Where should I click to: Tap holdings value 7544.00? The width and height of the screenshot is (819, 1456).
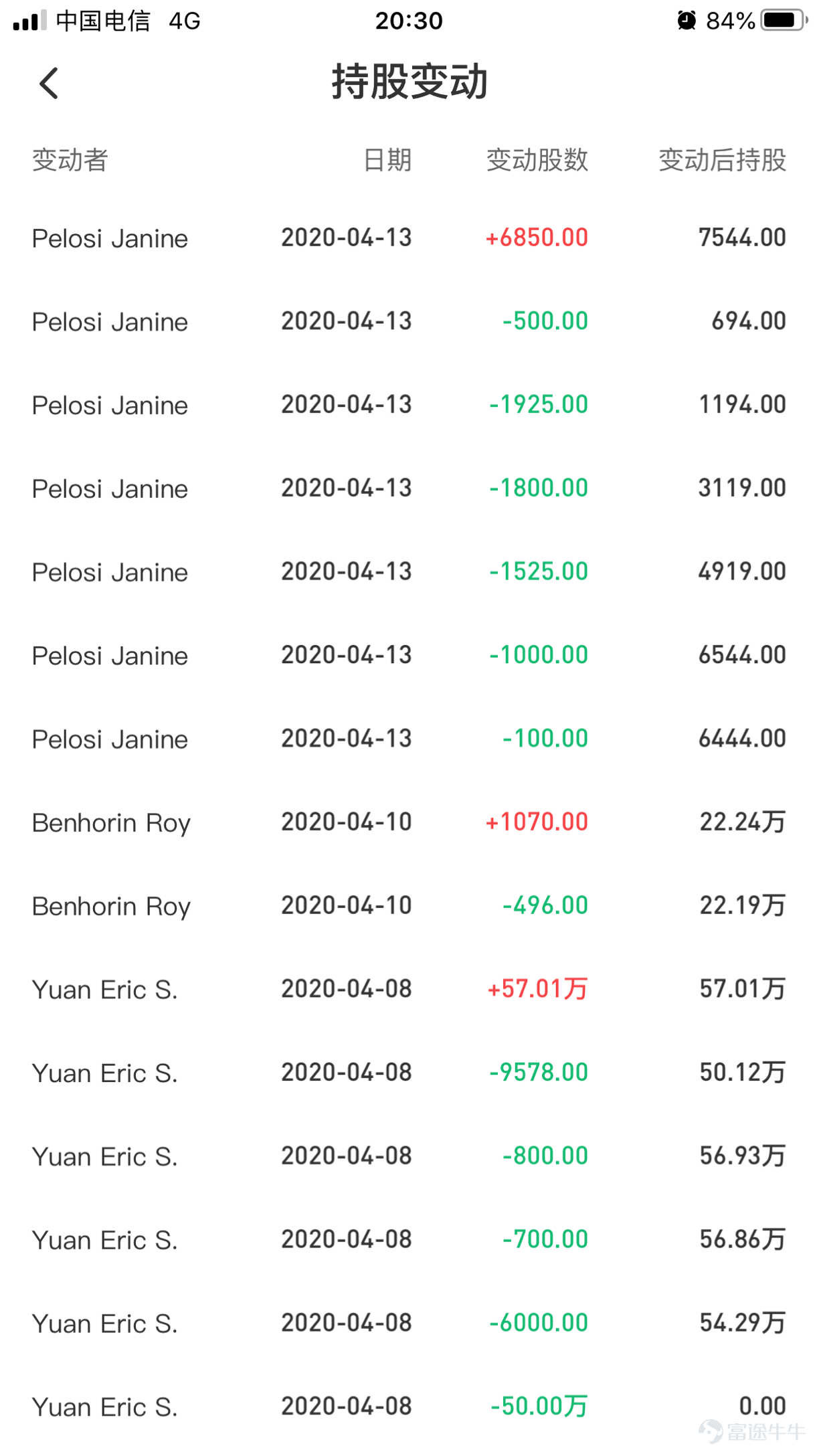click(x=742, y=238)
